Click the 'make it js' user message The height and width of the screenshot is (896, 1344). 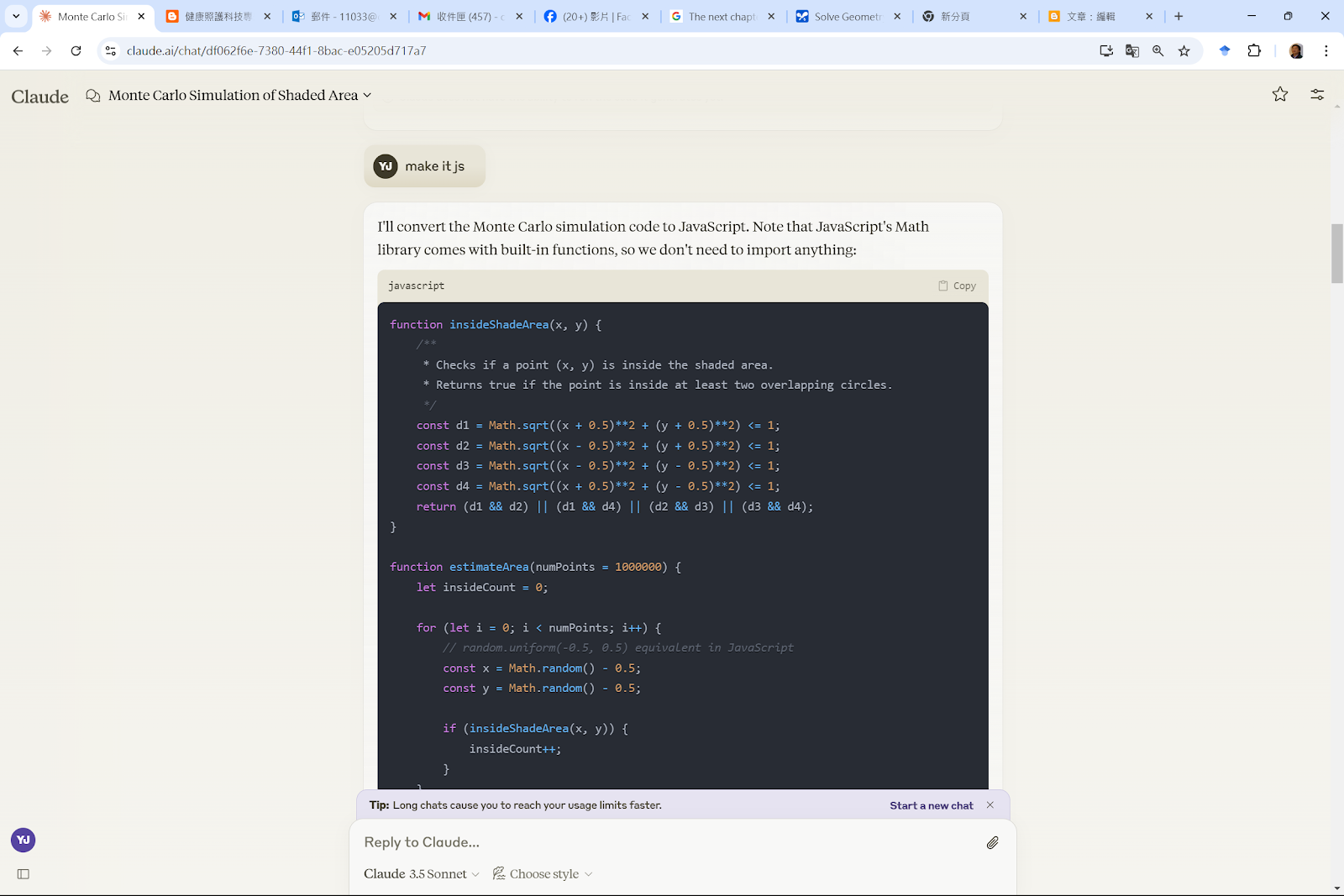coord(425,166)
